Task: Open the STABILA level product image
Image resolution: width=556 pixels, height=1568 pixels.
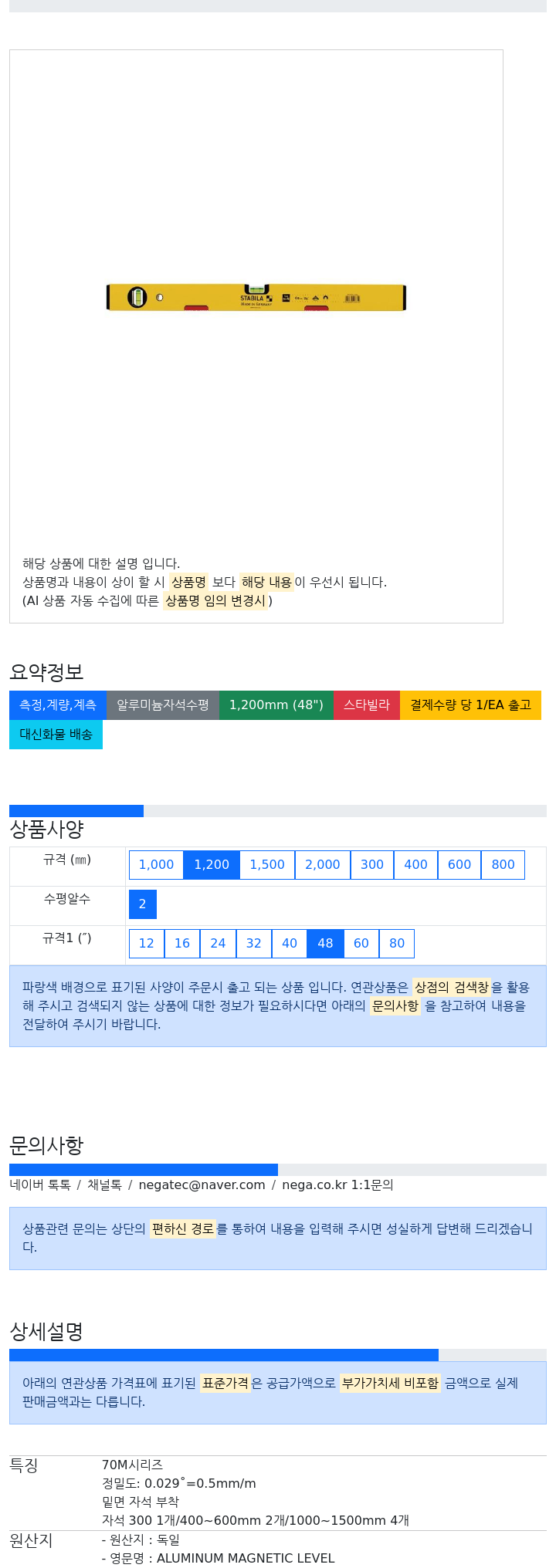Action: click(256, 298)
